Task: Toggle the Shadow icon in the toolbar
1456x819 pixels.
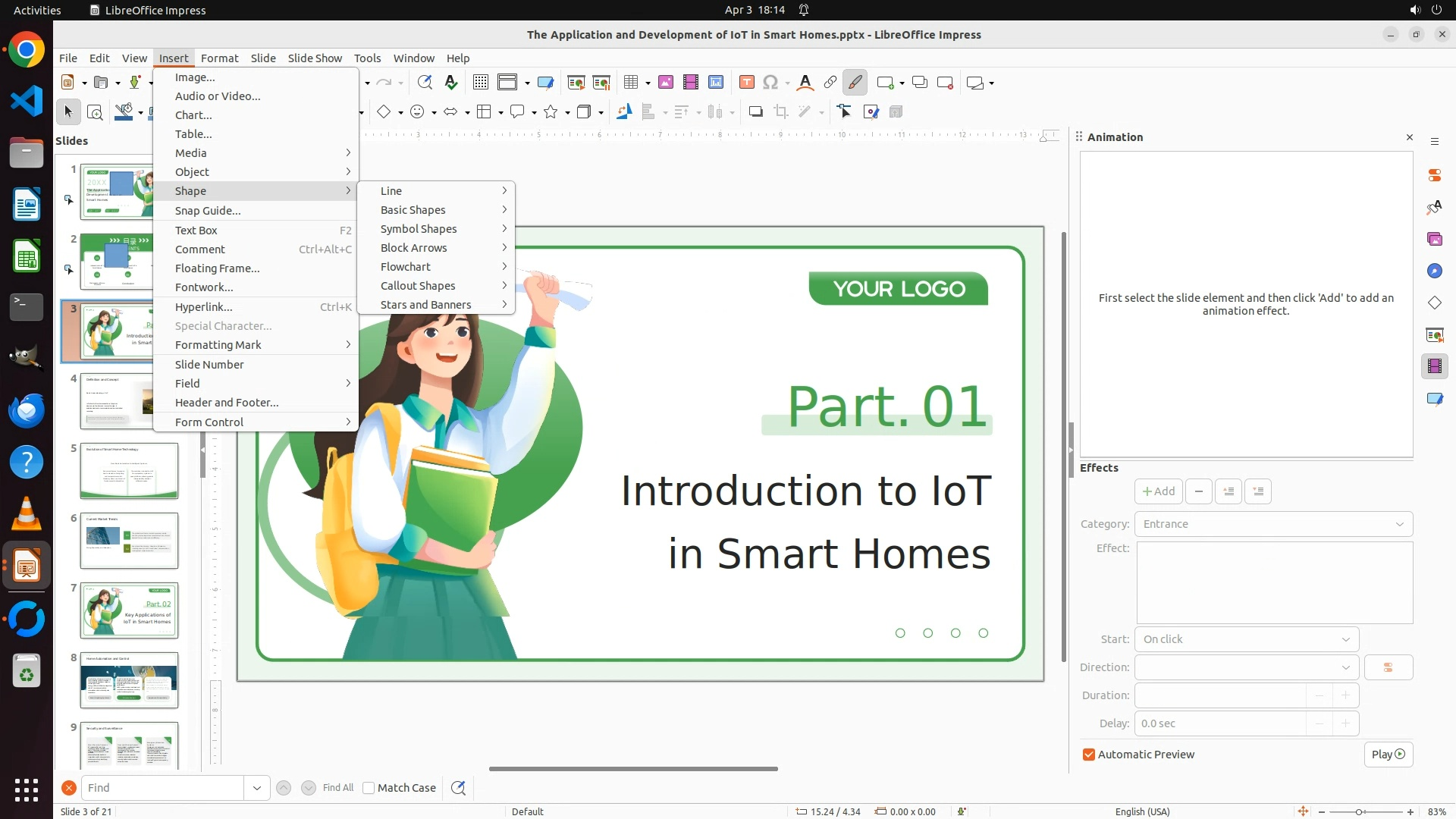Action: [755, 112]
